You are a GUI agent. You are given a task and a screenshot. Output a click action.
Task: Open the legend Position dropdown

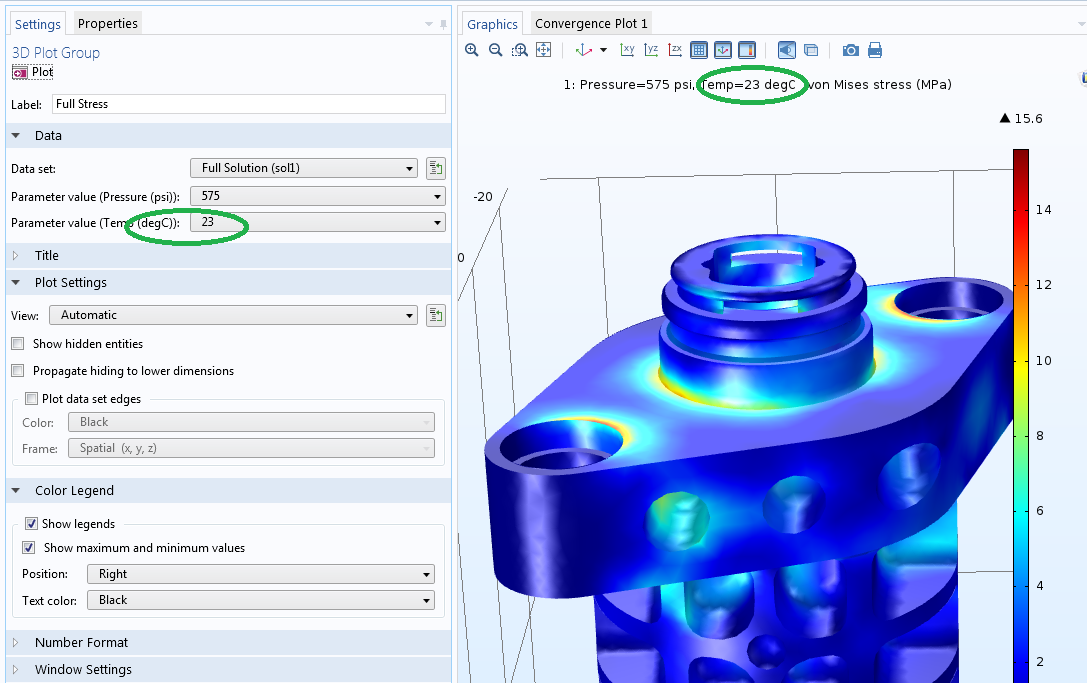click(x=260, y=574)
